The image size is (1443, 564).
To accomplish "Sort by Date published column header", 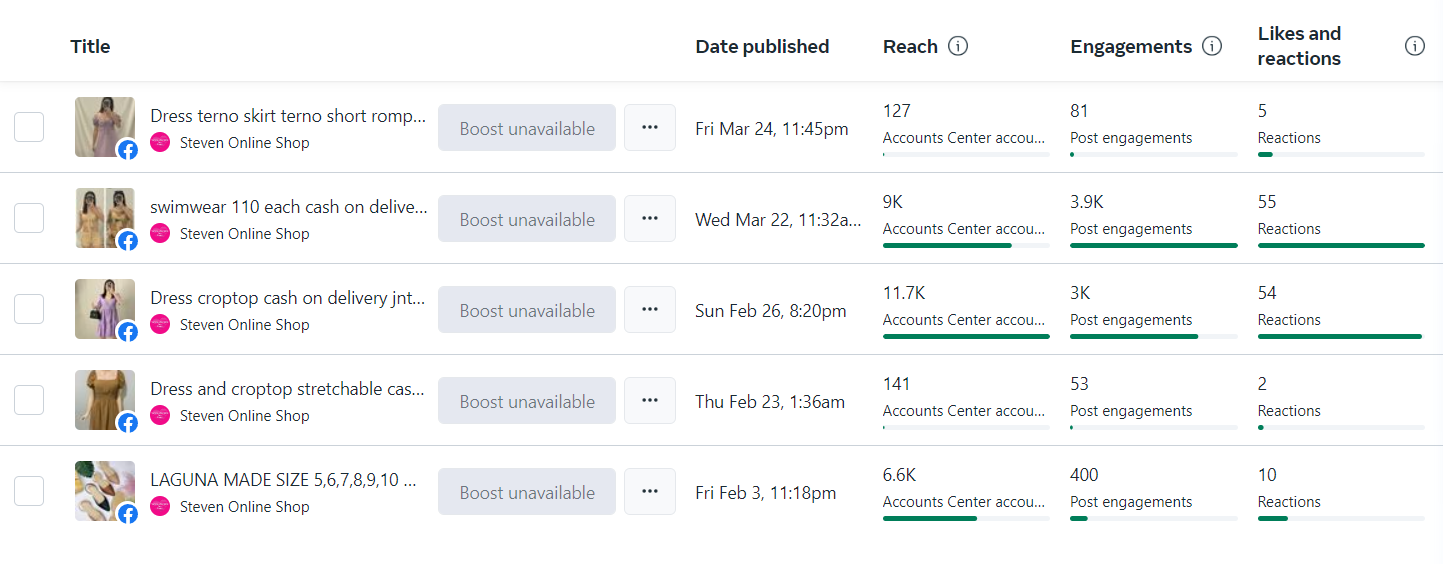I will pyautogui.click(x=762, y=46).
